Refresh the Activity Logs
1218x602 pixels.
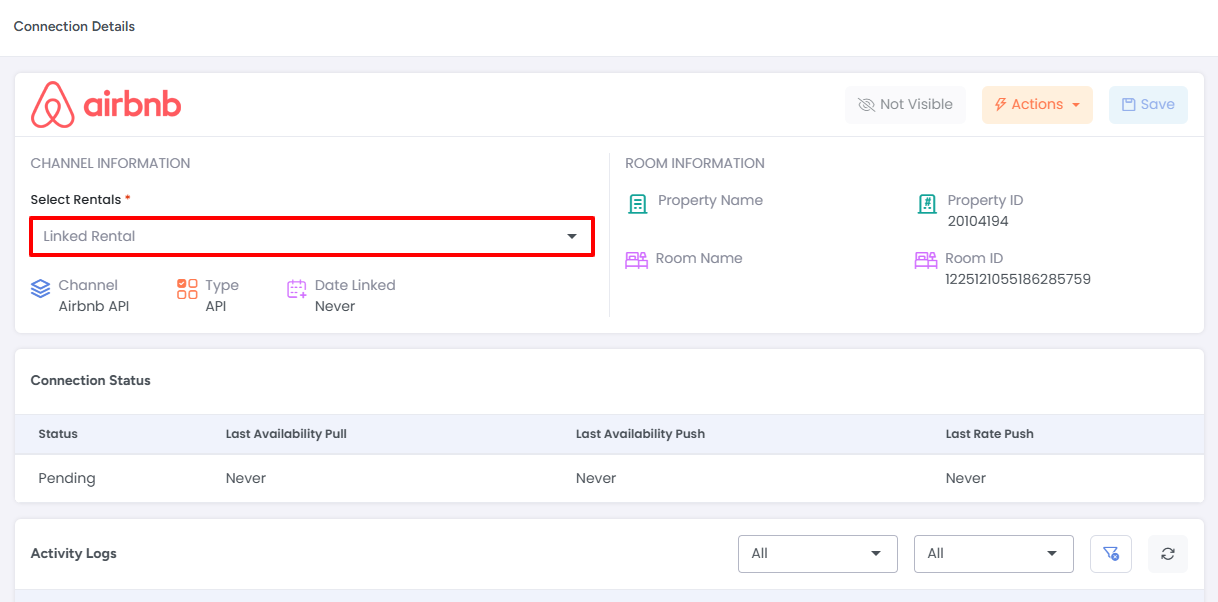pos(1167,553)
